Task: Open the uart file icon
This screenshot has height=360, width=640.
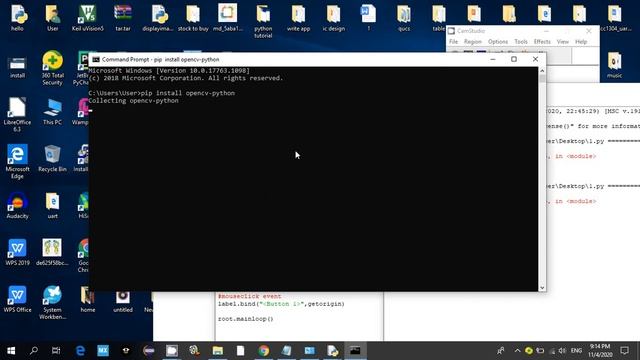Action: tap(52, 205)
